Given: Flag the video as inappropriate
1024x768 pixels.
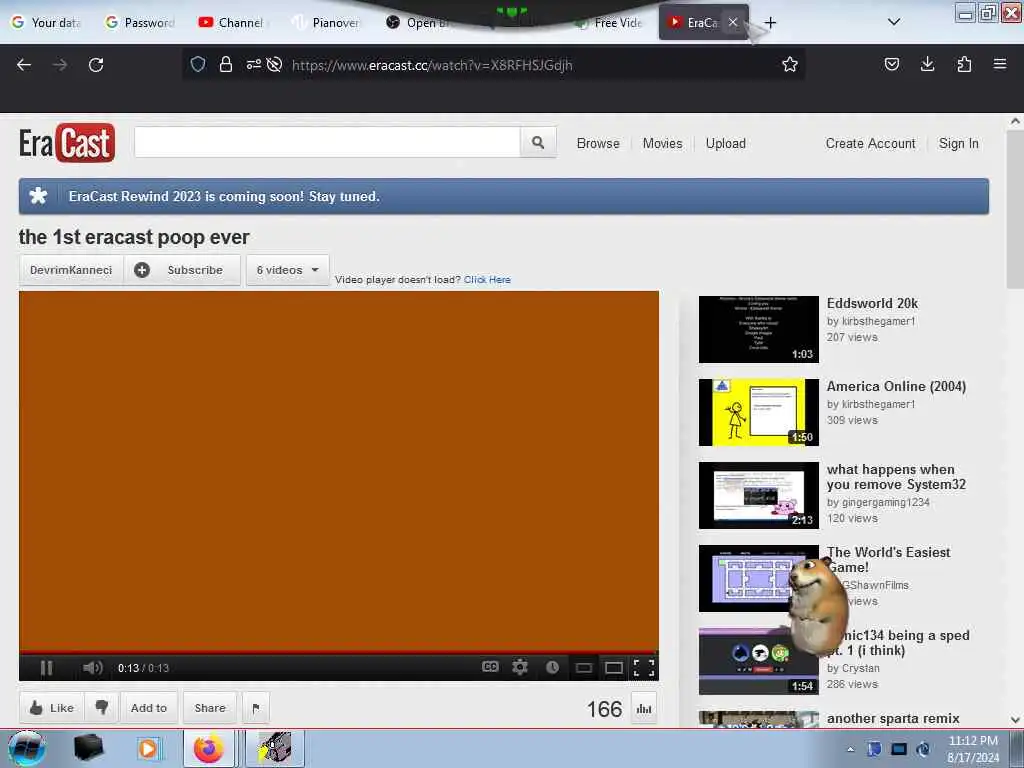Looking at the screenshot, I should pyautogui.click(x=256, y=708).
